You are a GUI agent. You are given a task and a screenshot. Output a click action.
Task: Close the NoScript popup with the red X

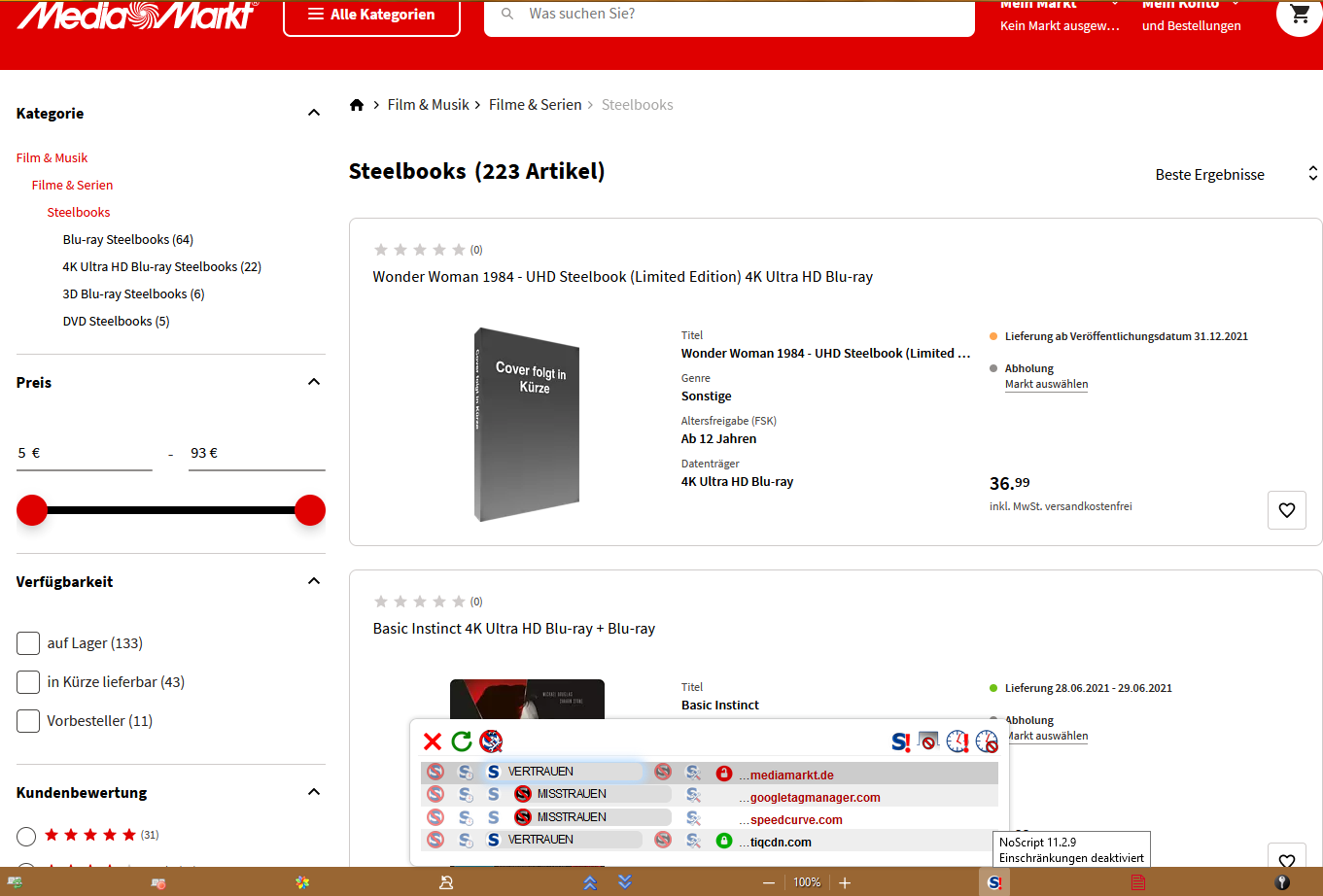[x=433, y=741]
